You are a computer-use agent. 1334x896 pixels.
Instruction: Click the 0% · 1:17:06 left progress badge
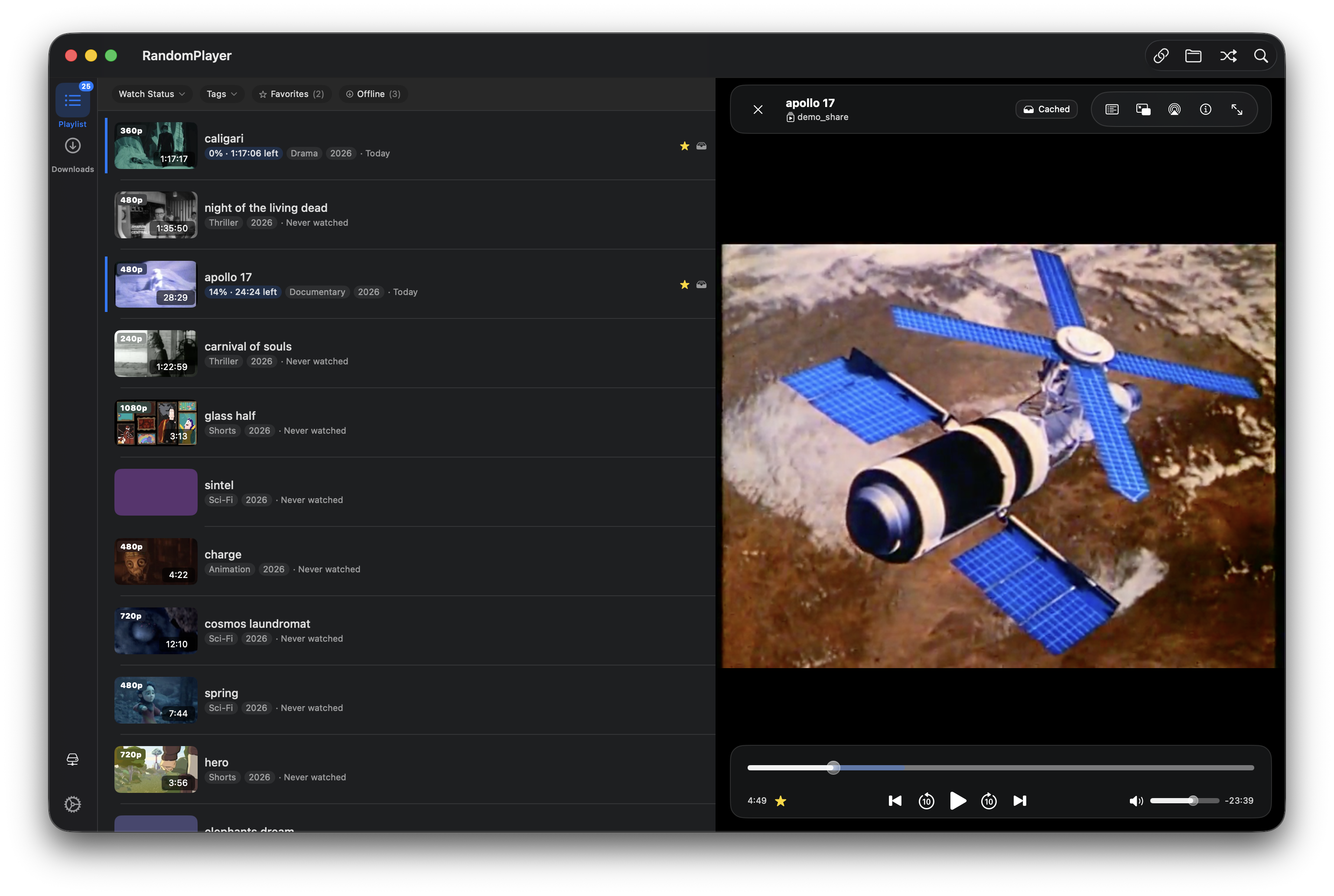pos(243,153)
